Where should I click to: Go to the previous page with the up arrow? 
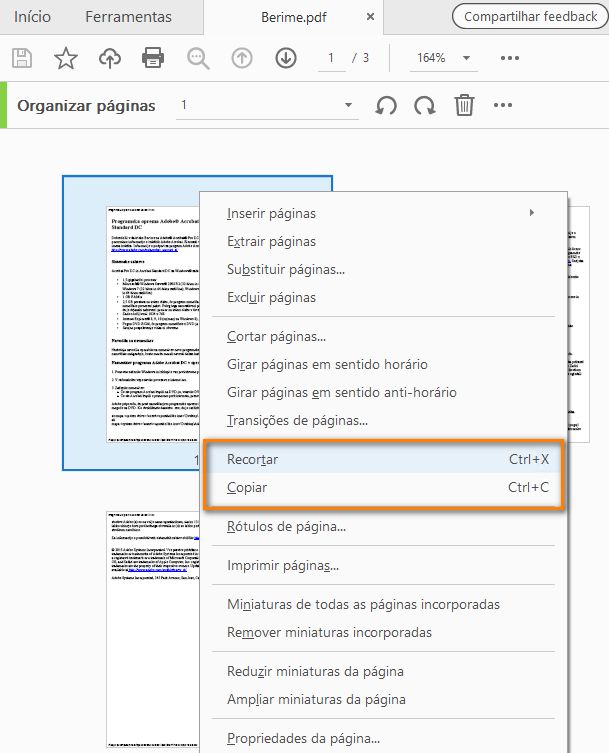(242, 58)
